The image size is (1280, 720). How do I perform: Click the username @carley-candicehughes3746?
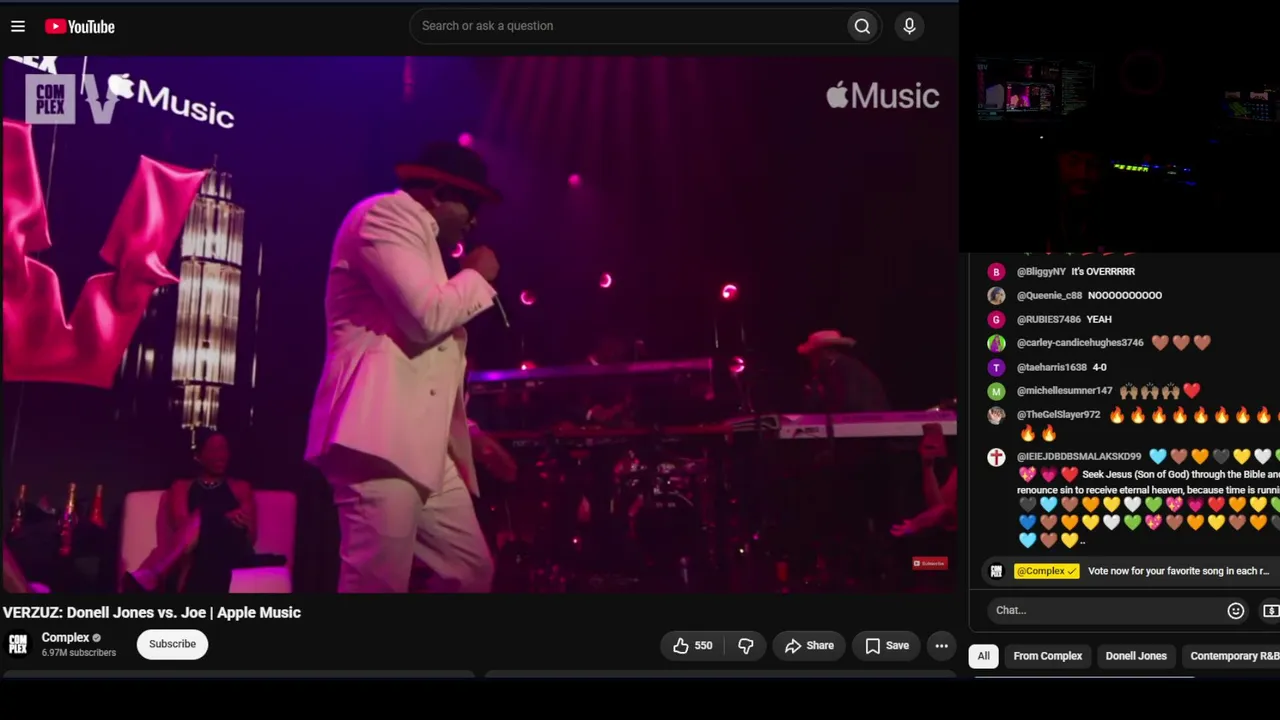coord(1080,343)
